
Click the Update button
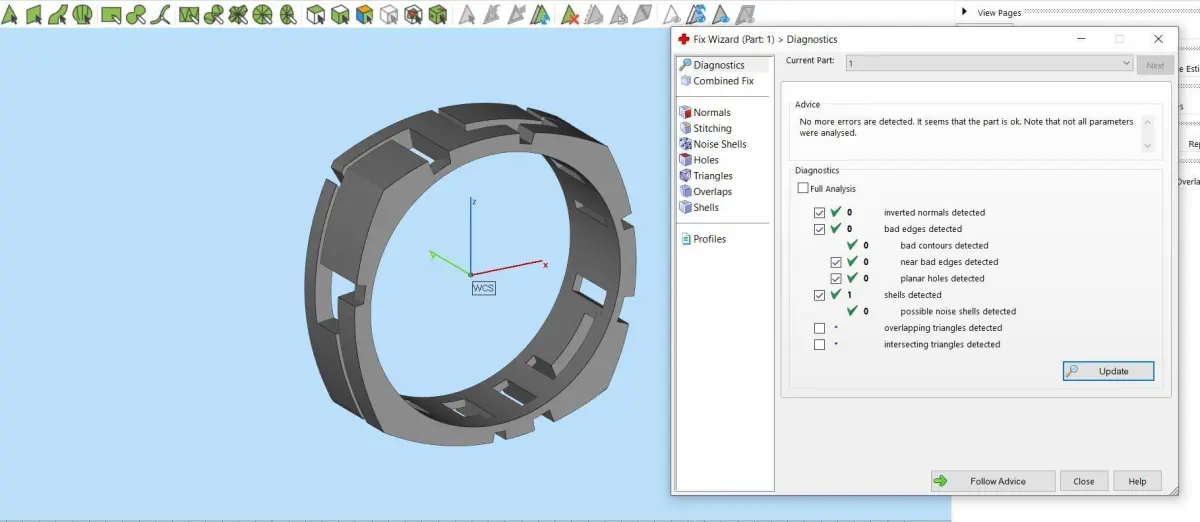(x=1108, y=371)
